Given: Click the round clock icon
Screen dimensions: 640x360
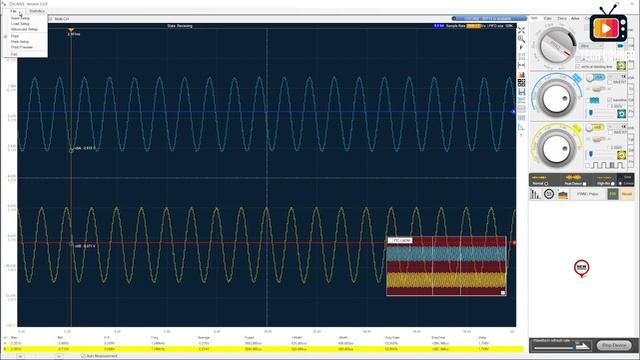Looking at the screenshot, I should click(549, 194).
